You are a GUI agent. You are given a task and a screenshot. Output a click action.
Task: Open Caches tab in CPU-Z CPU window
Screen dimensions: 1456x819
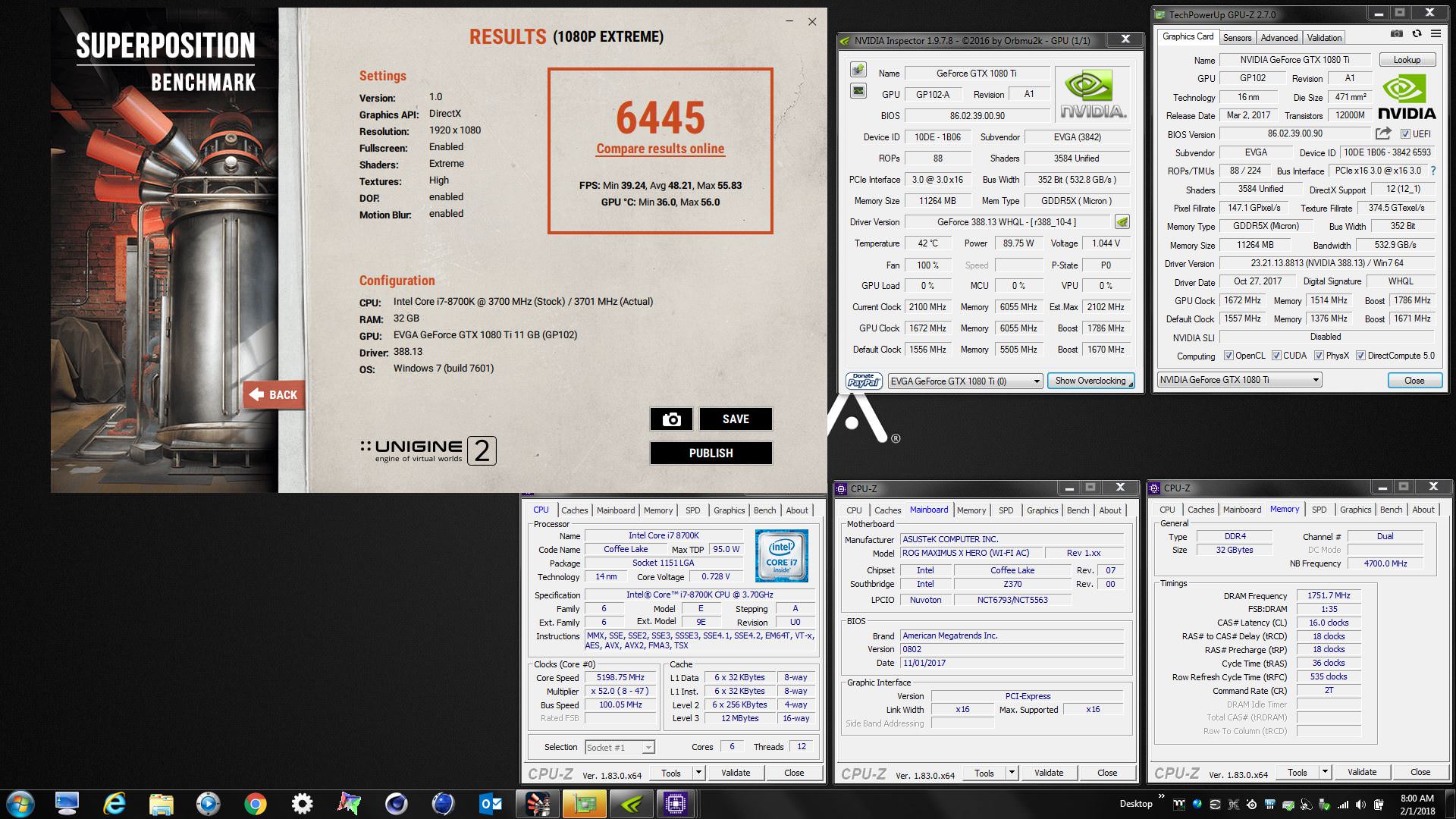point(574,510)
